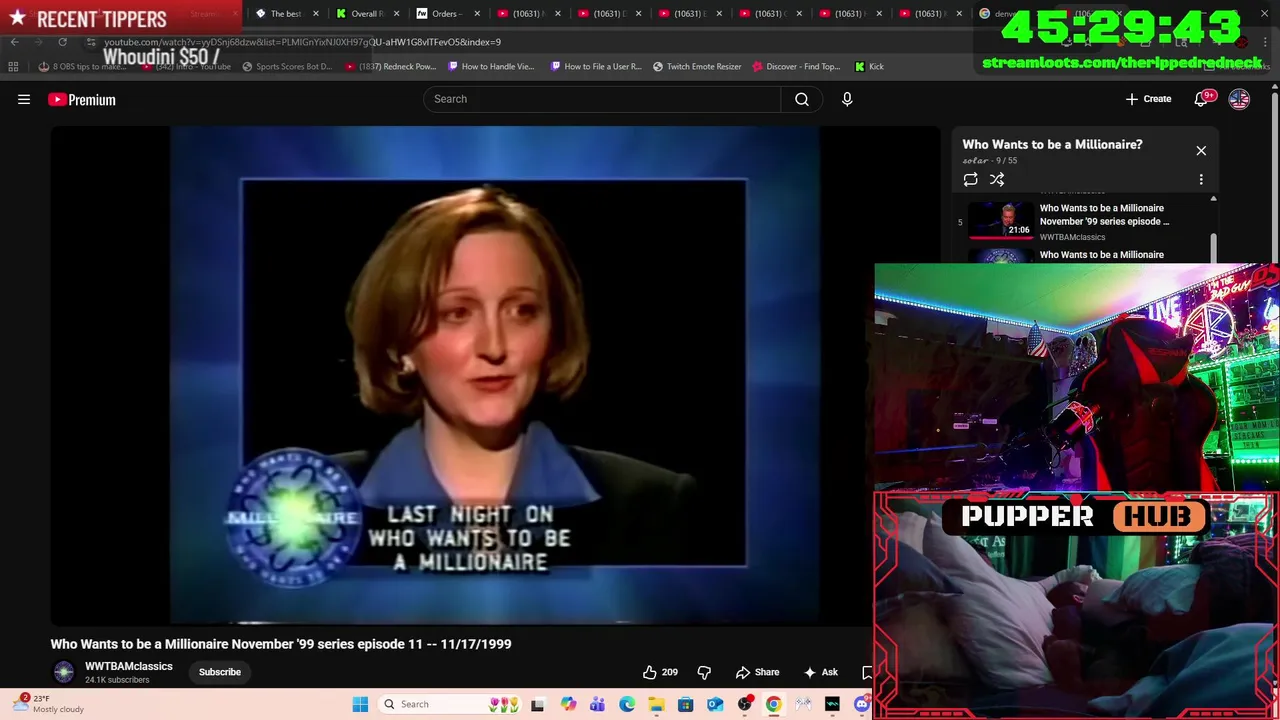Switch to the Orders browser tab
Screen dimensions: 1280x720
coord(445,13)
